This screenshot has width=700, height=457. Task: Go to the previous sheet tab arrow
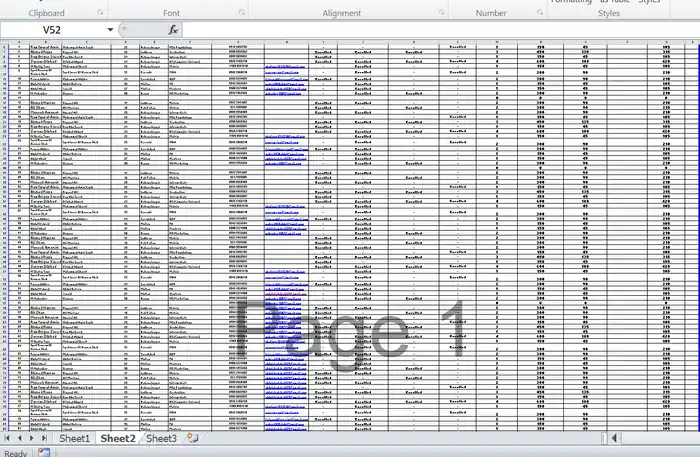tap(20, 438)
